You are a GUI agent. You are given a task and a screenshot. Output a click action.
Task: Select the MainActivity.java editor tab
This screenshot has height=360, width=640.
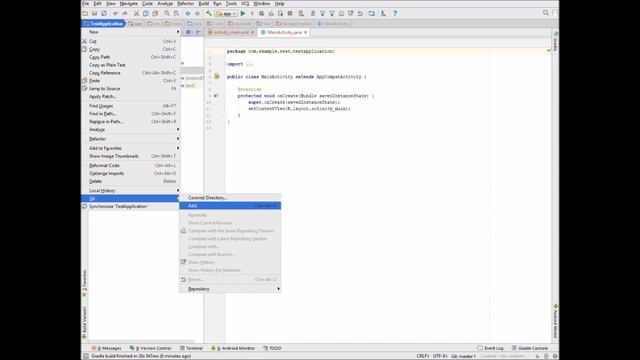[284, 32]
